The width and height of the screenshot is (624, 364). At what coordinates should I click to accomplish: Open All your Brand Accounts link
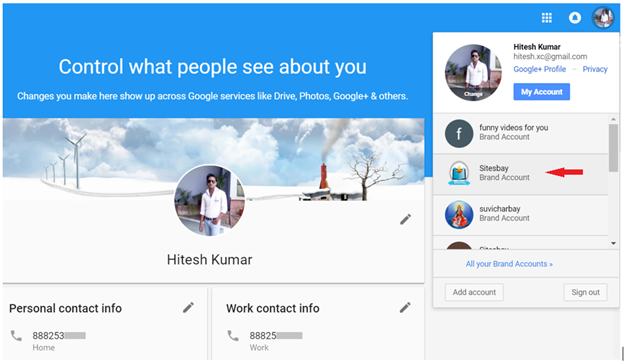pyautogui.click(x=509, y=264)
